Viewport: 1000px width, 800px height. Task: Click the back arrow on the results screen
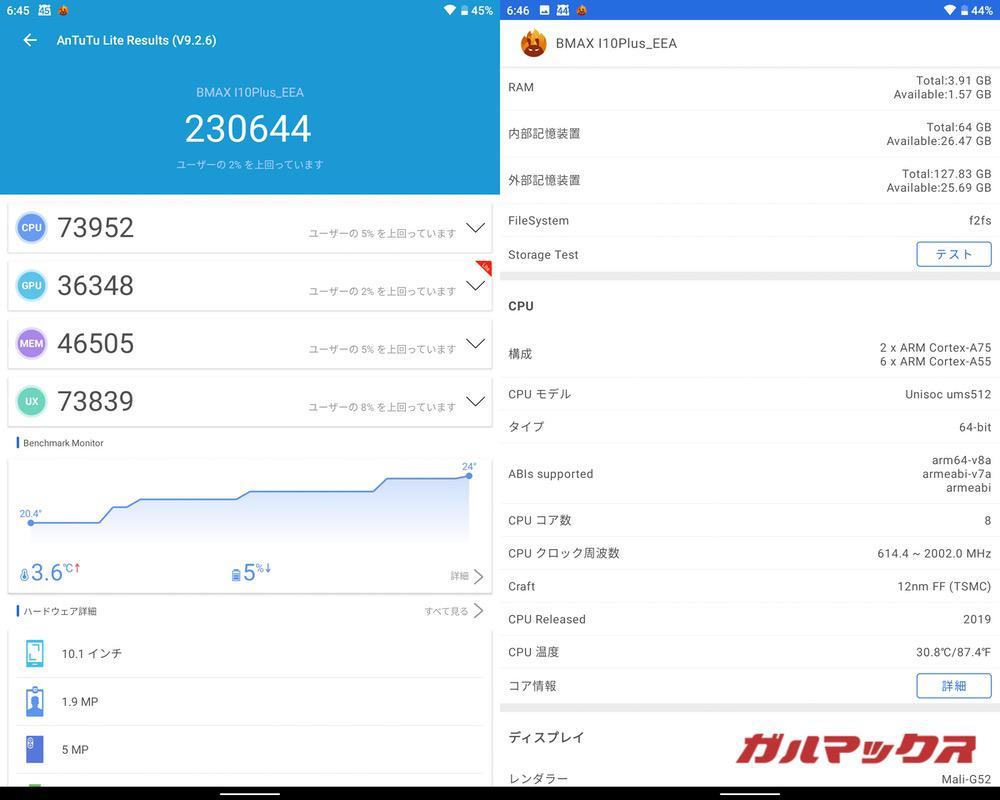[x=30, y=40]
